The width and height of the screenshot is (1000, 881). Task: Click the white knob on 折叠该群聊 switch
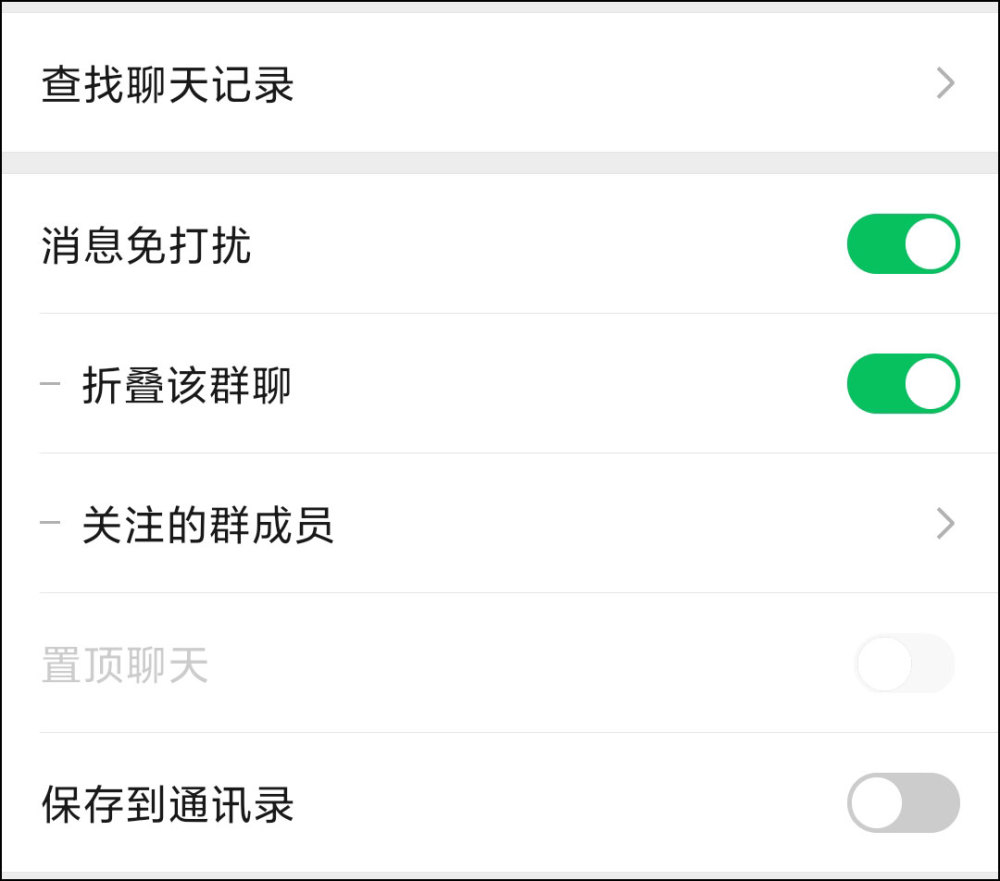[x=930, y=384]
